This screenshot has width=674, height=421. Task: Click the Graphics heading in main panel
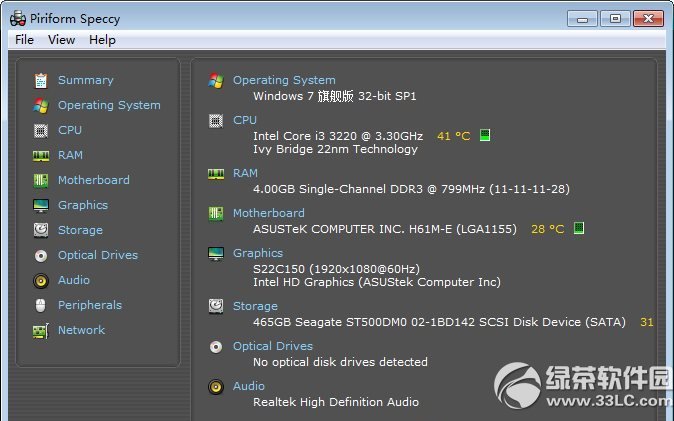point(258,253)
